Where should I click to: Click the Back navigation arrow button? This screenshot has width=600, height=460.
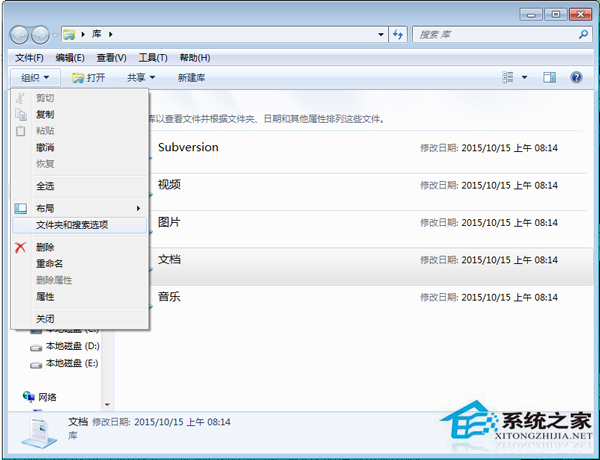pos(21,35)
